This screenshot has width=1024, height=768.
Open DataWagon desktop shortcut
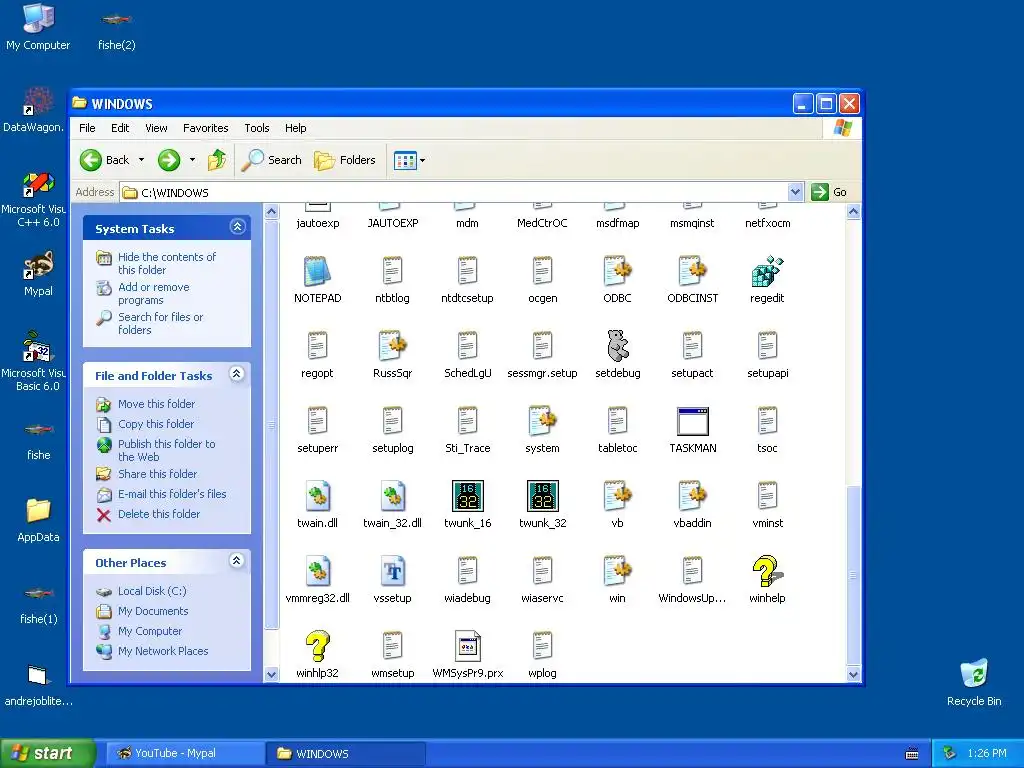38,101
